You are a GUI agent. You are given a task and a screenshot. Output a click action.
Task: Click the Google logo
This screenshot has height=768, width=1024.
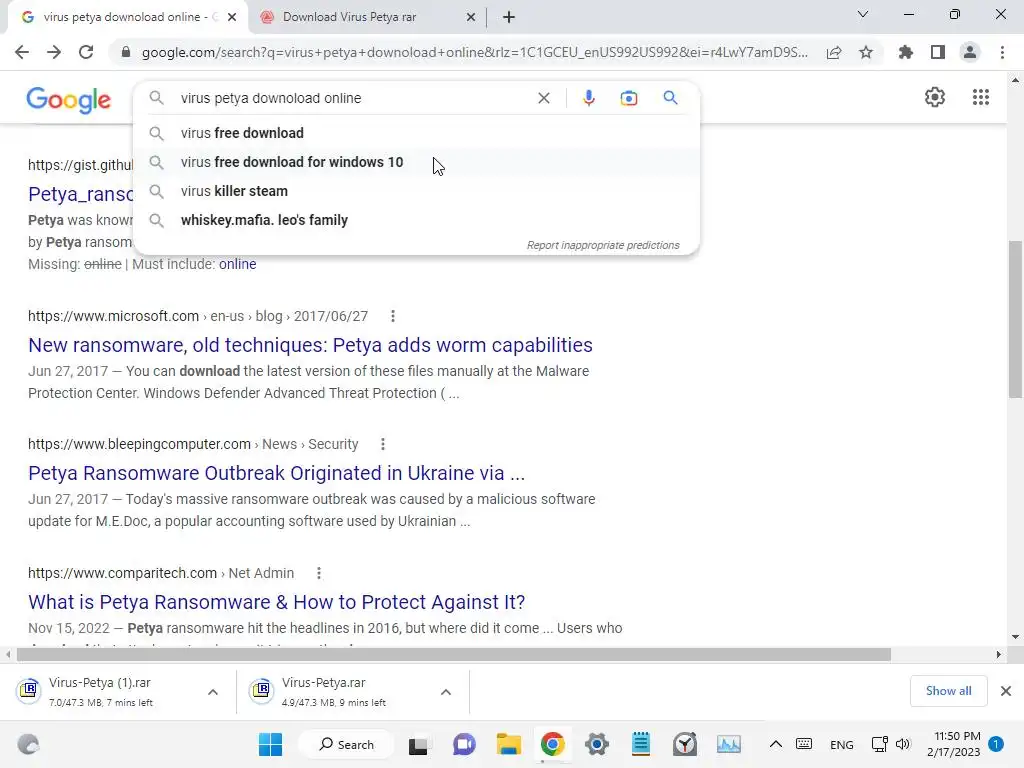pyautogui.click(x=69, y=100)
